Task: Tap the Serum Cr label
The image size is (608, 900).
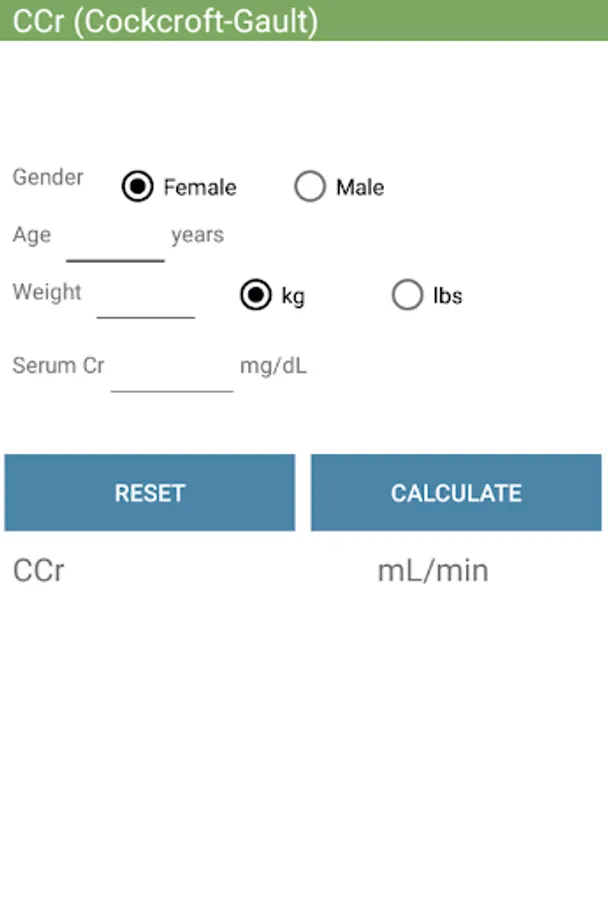Action: tap(58, 366)
